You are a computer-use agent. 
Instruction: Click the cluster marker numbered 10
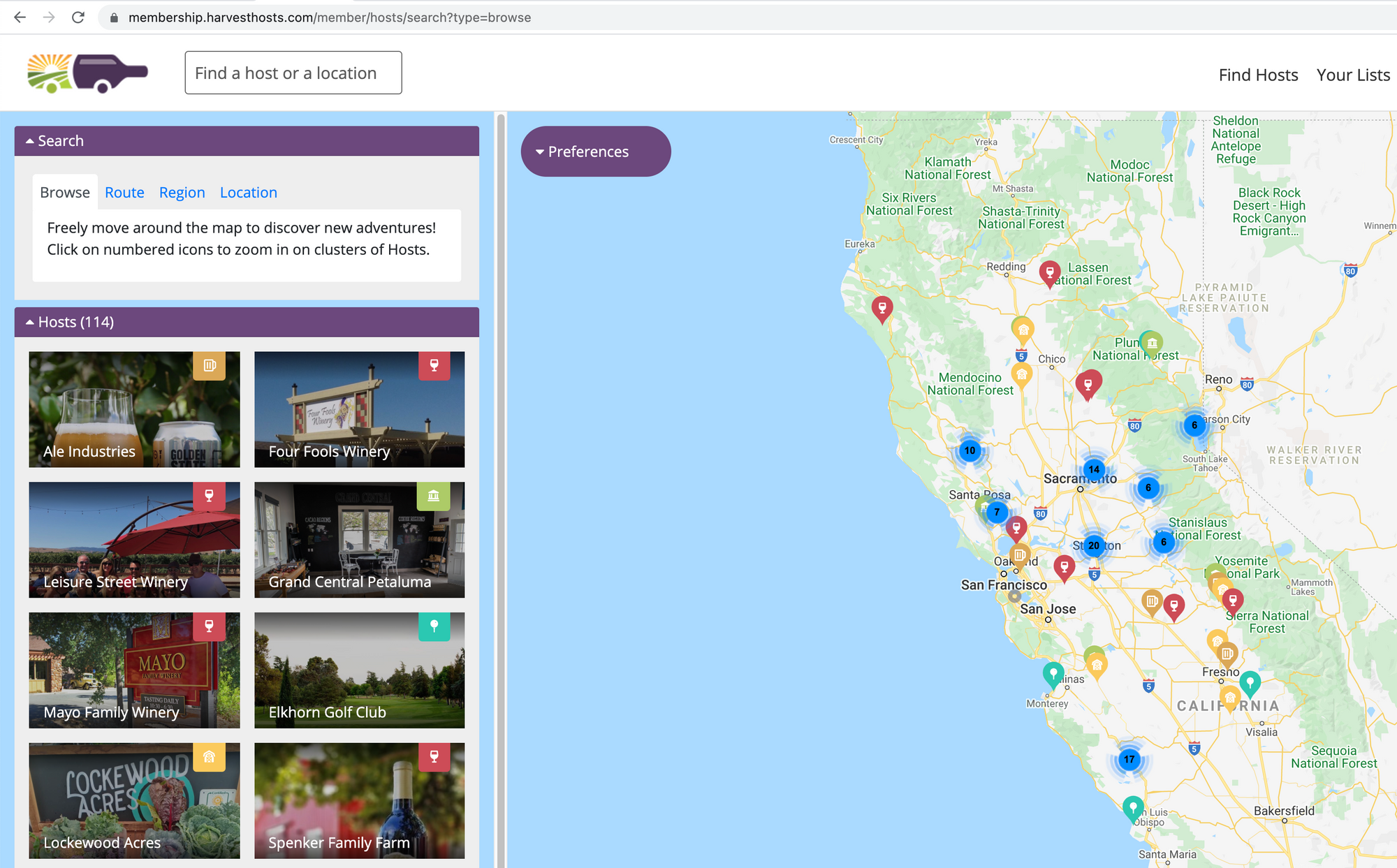pos(970,450)
